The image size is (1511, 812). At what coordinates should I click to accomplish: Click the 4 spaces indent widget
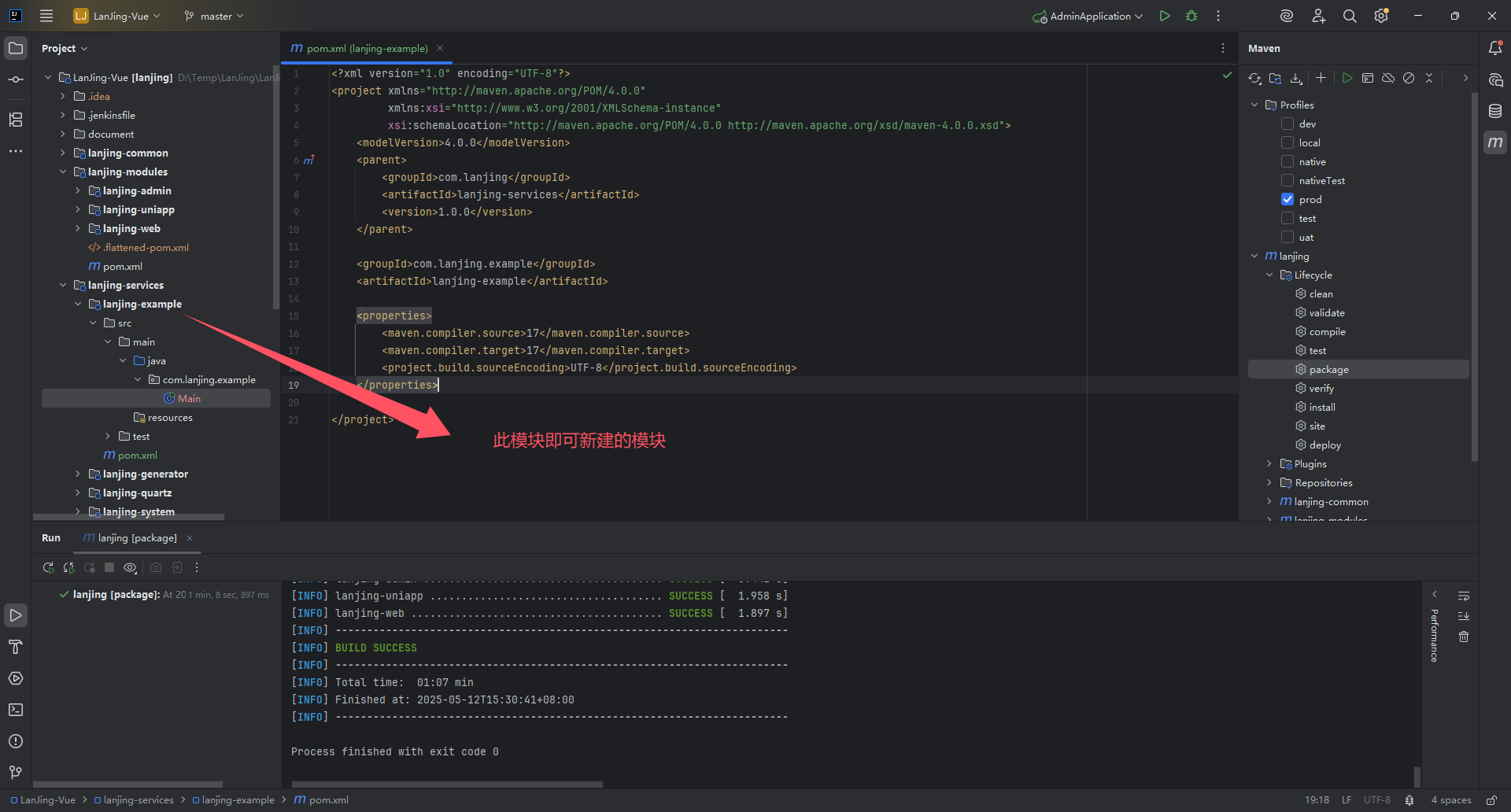coord(1451,800)
